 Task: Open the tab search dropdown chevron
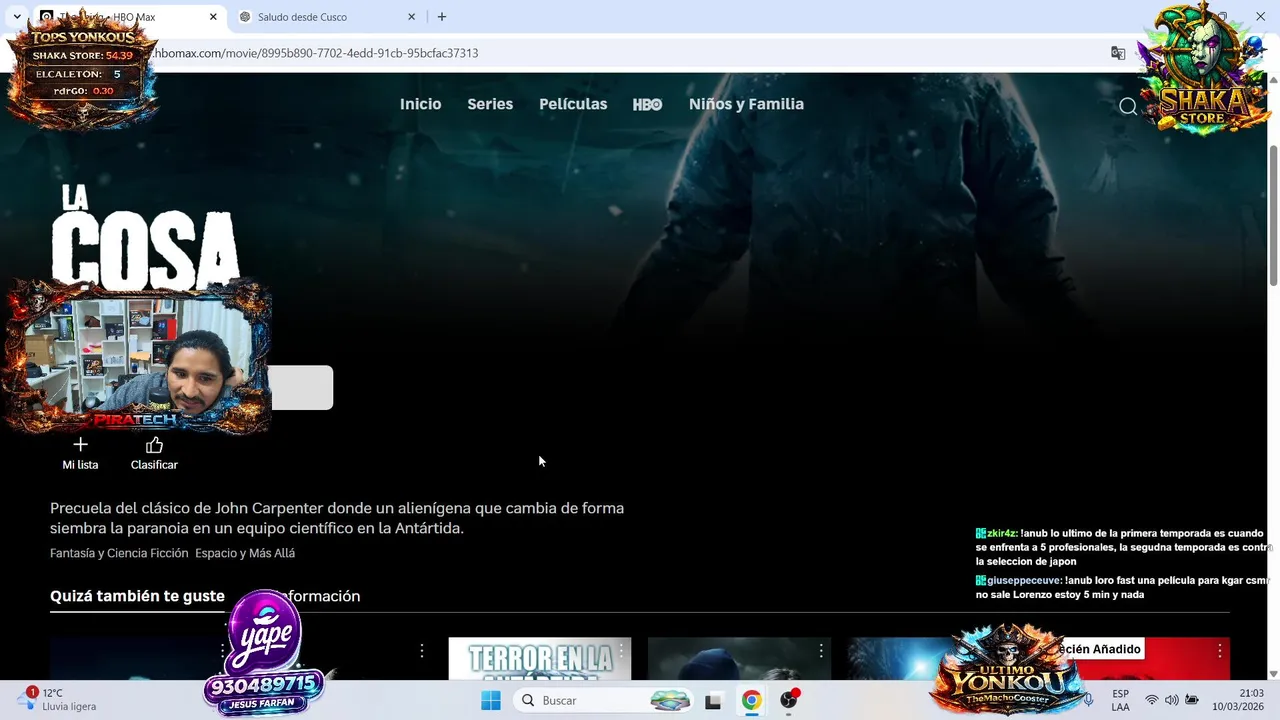click(17, 17)
